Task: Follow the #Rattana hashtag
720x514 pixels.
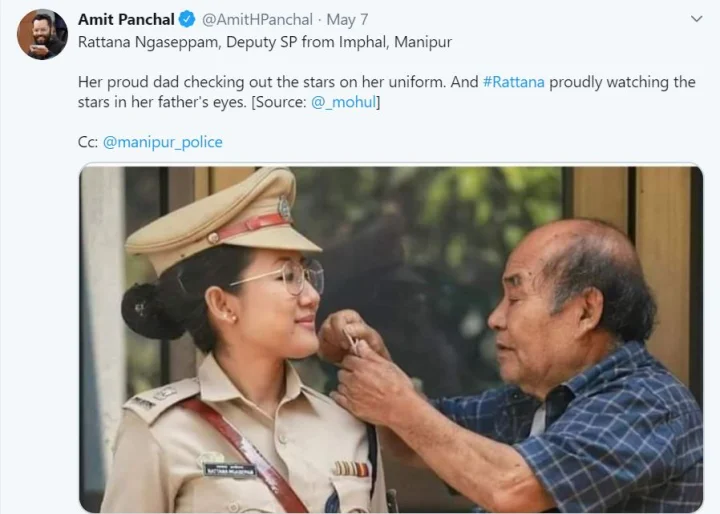Action: [514, 82]
